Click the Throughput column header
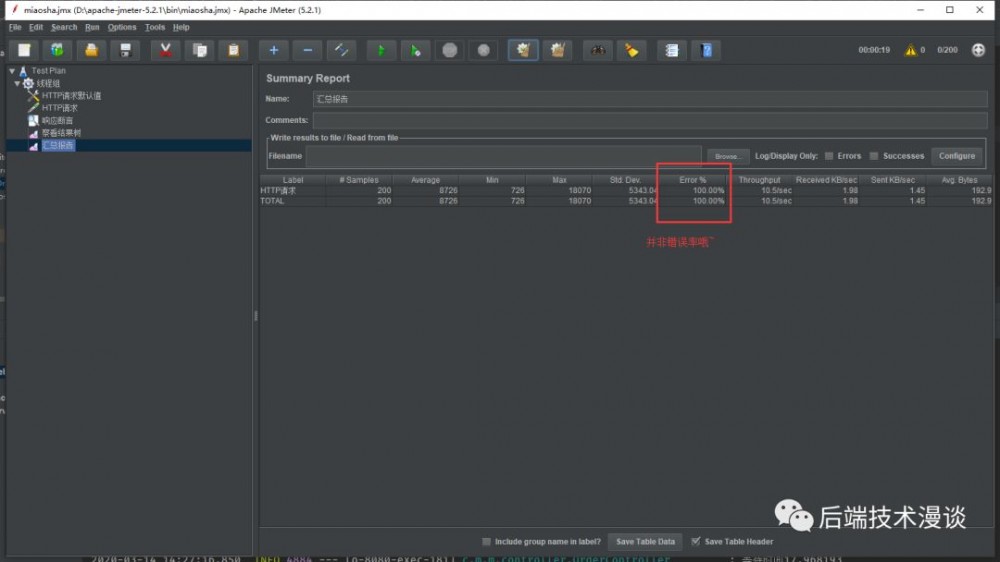The image size is (1000, 562). (x=759, y=180)
